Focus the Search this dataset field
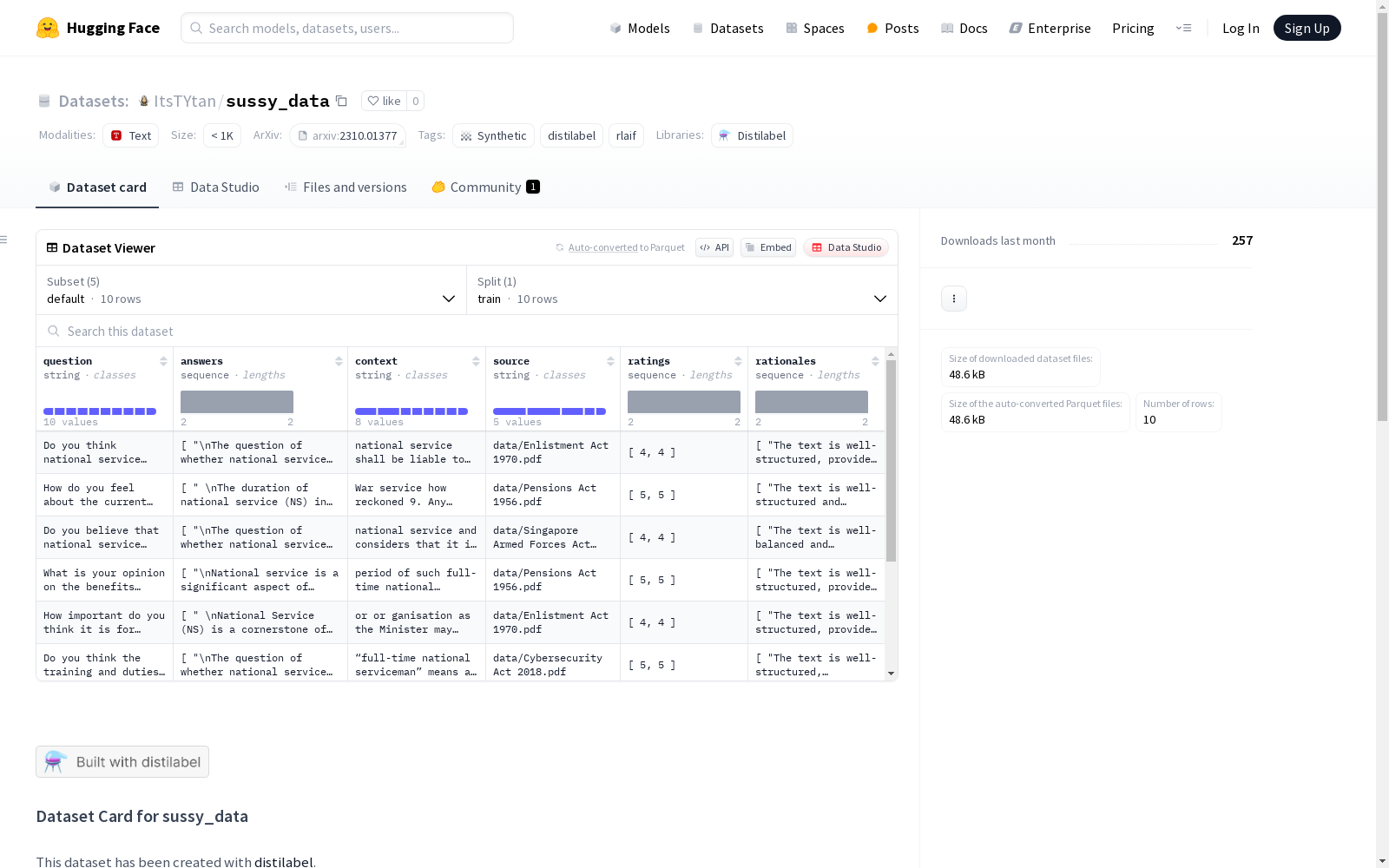Image resolution: width=1389 pixels, height=868 pixels. (467, 331)
